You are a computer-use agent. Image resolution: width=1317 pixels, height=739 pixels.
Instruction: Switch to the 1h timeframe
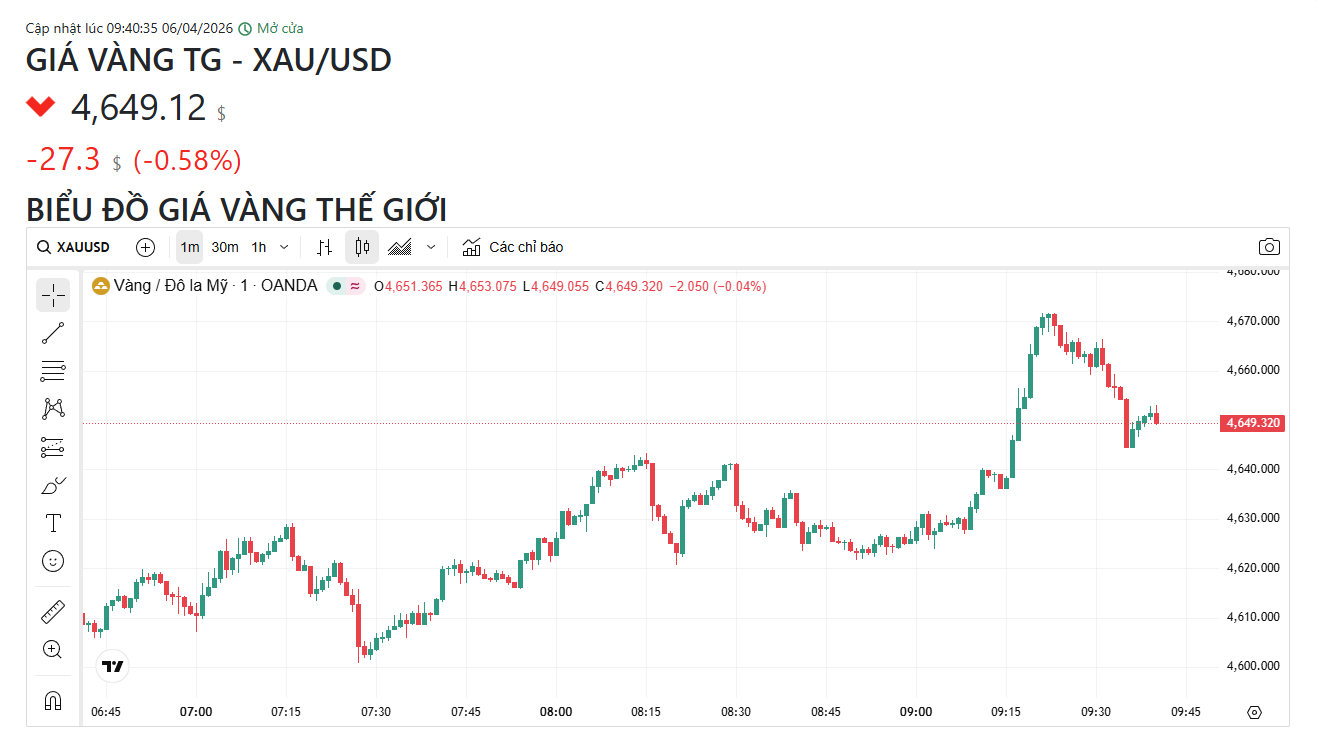pyautogui.click(x=259, y=247)
